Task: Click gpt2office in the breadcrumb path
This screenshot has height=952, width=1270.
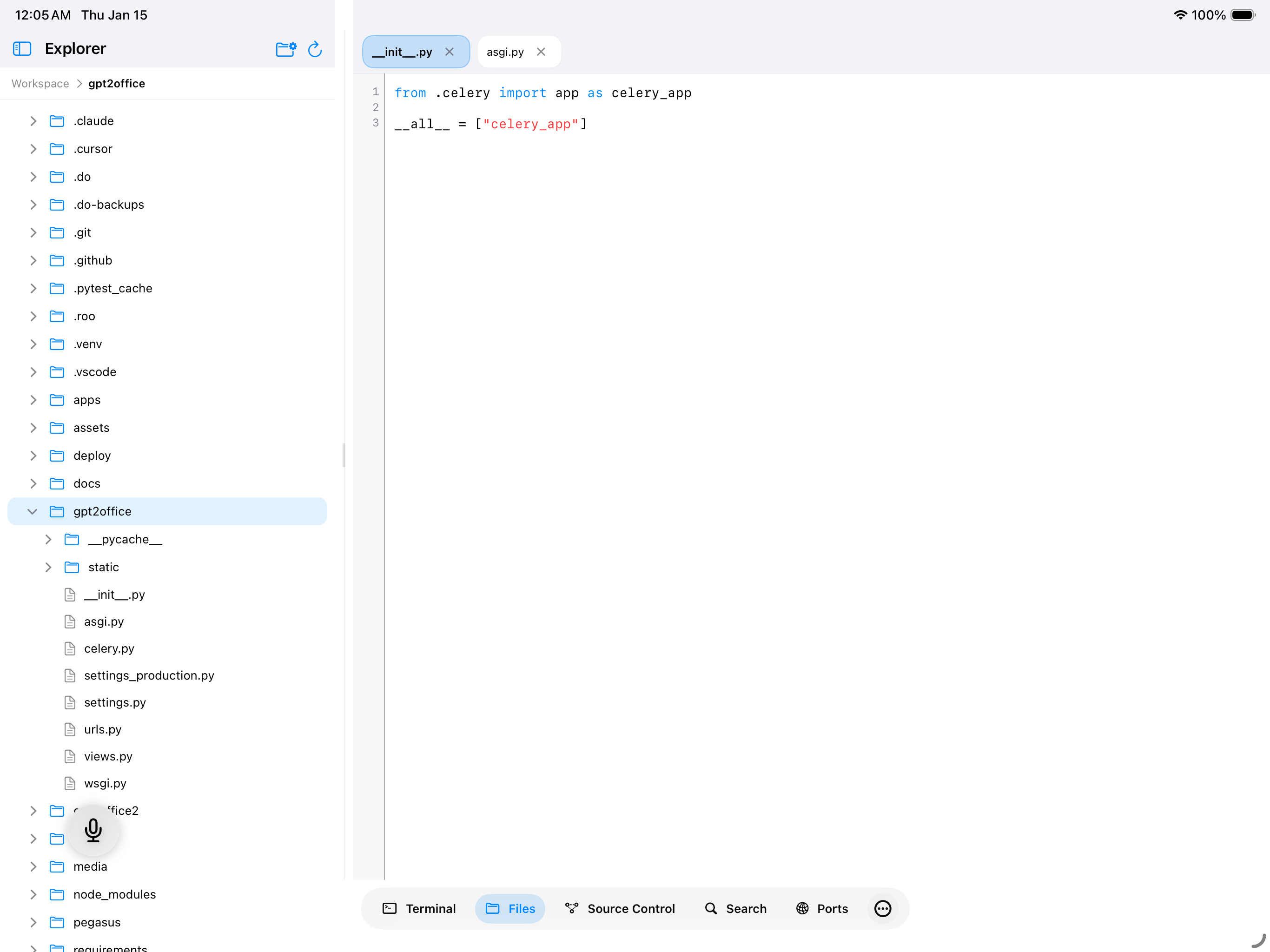Action: (117, 83)
